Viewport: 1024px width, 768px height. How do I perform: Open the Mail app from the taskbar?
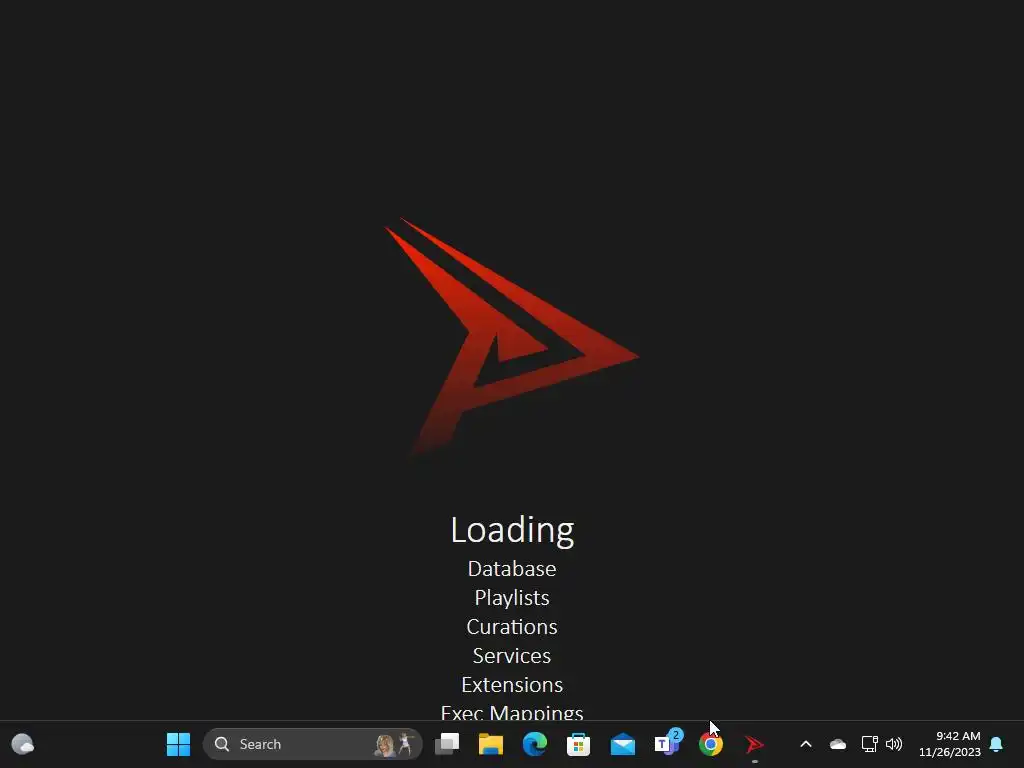(623, 744)
